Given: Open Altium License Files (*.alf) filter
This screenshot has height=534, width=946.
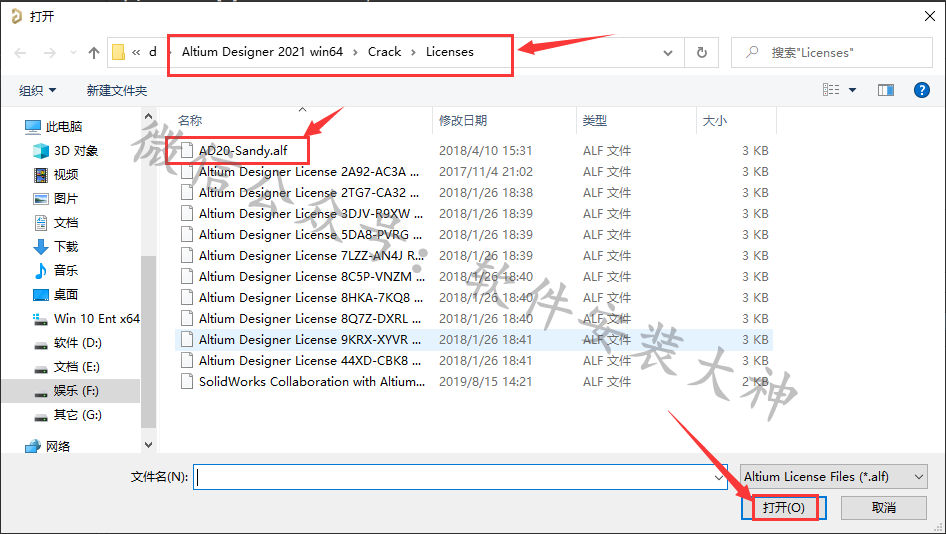Looking at the screenshot, I should (x=834, y=477).
